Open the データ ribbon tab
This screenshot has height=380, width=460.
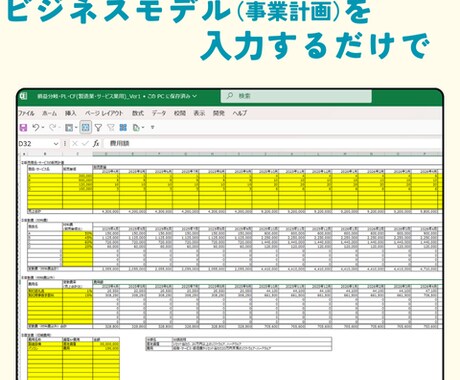[x=159, y=113]
